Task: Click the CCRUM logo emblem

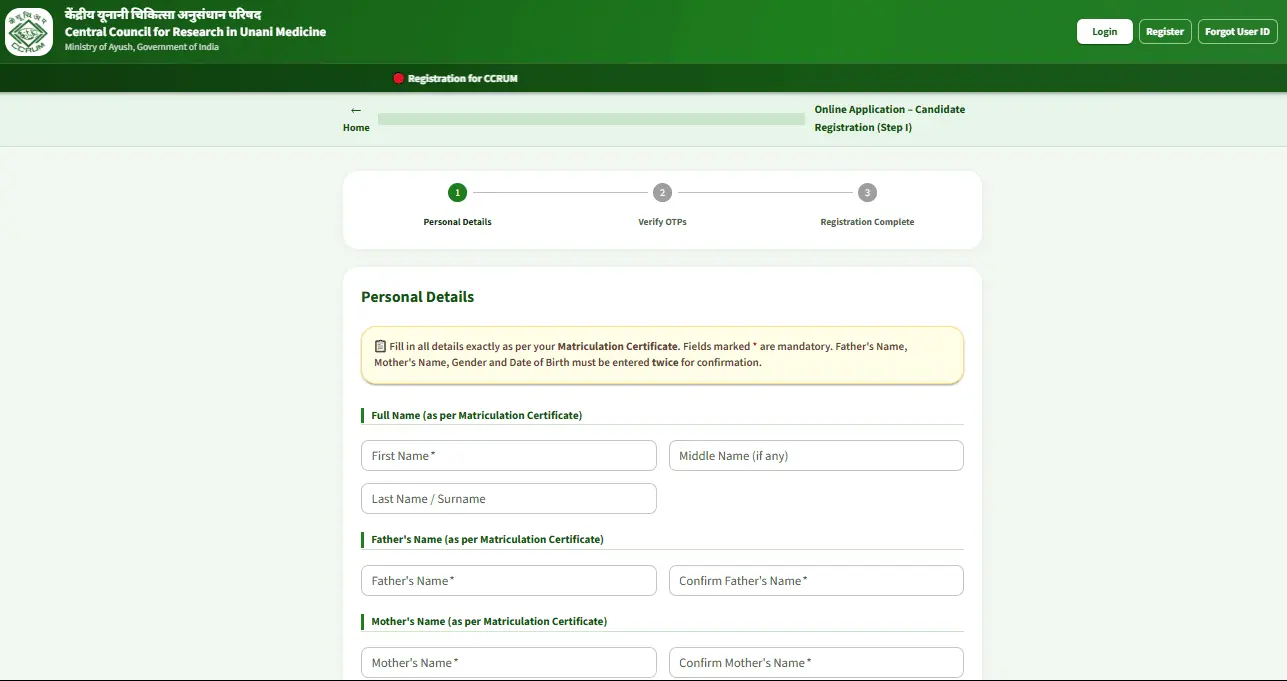Action: pyautogui.click(x=29, y=32)
